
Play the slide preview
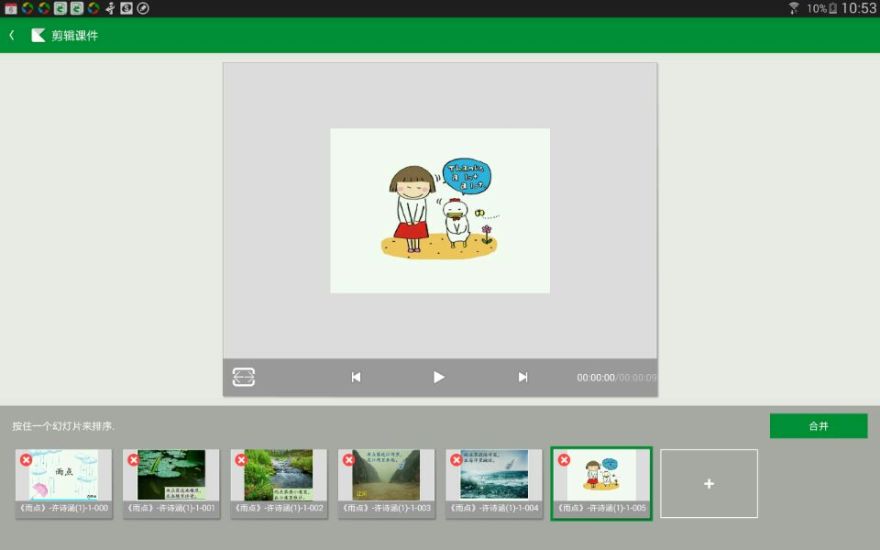point(438,377)
